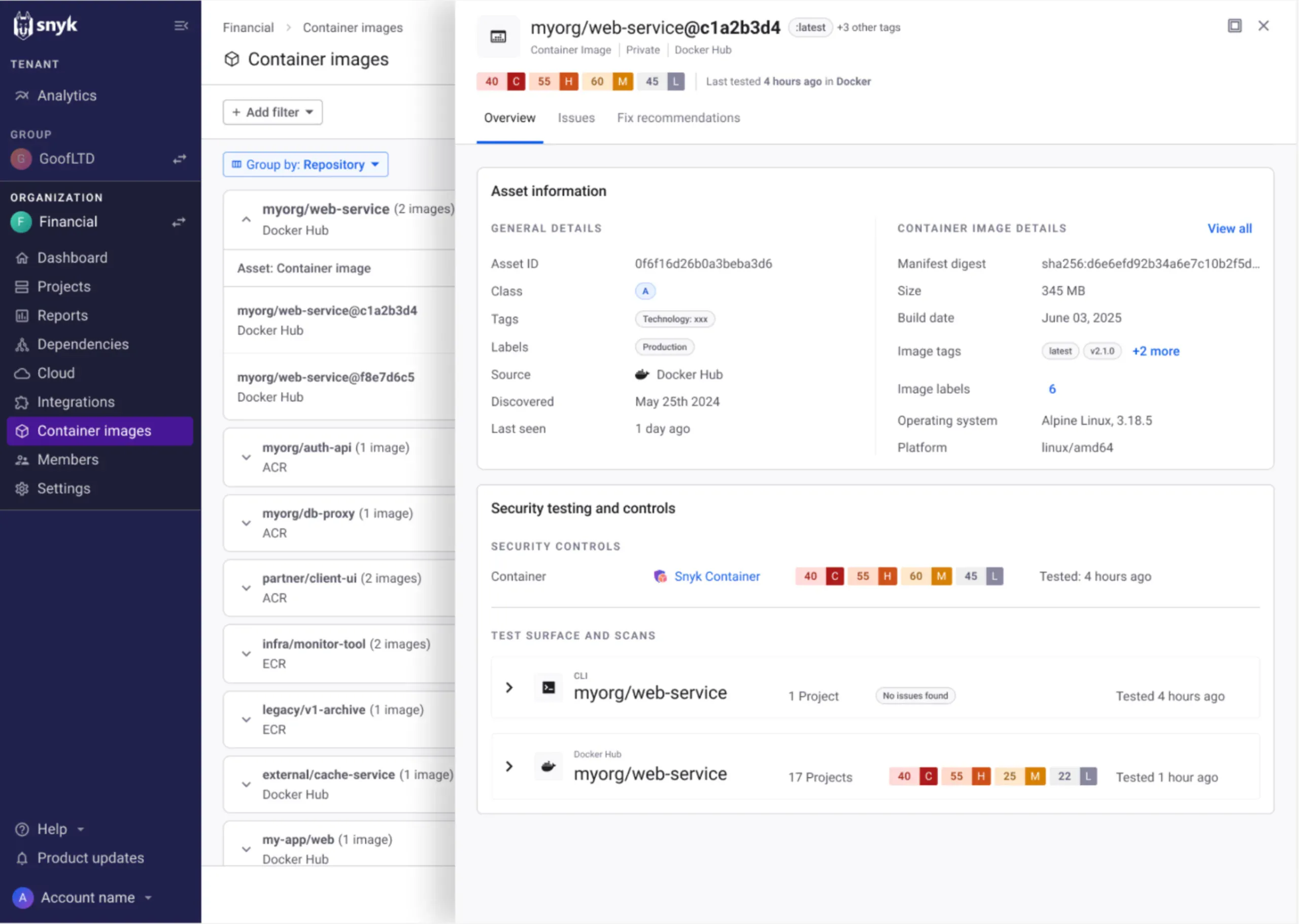Open Analytics from the sidebar
Image resolution: width=1299 pixels, height=924 pixels.
pyautogui.click(x=66, y=95)
